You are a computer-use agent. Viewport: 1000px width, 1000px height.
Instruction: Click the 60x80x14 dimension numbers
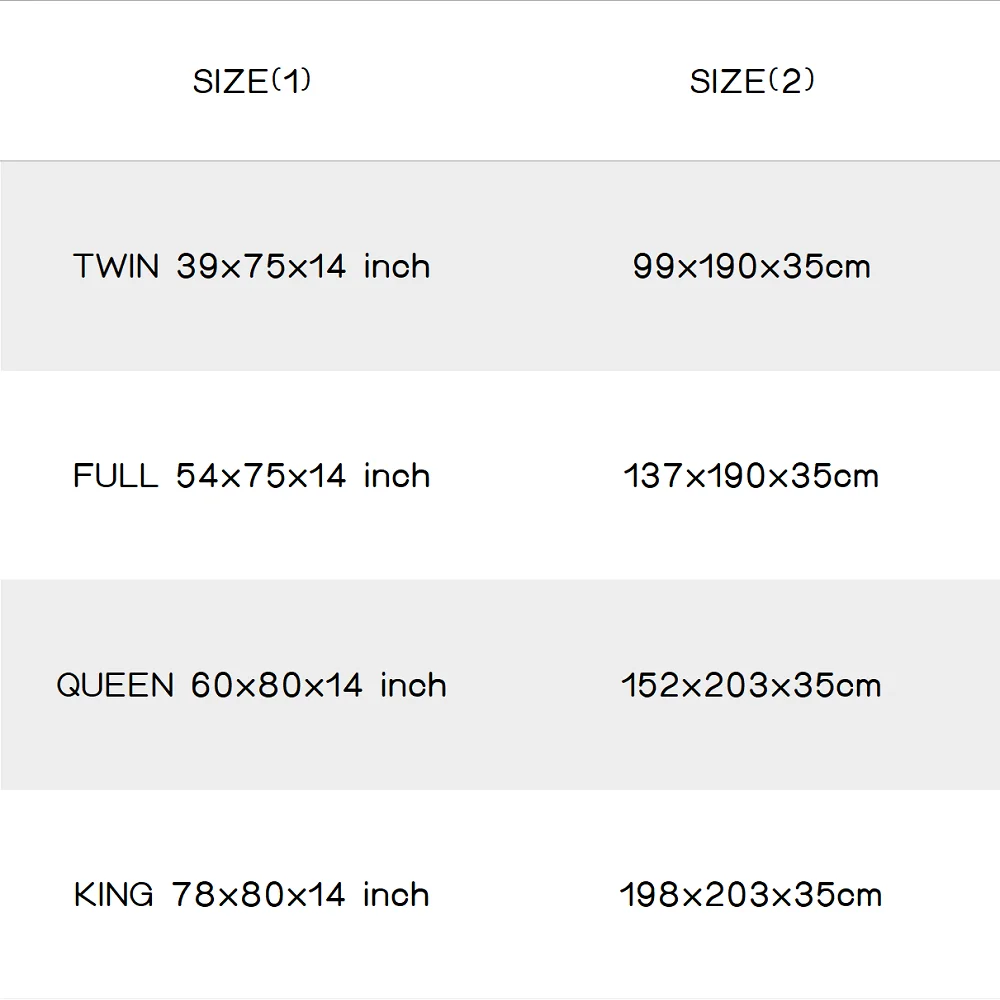[277, 686]
